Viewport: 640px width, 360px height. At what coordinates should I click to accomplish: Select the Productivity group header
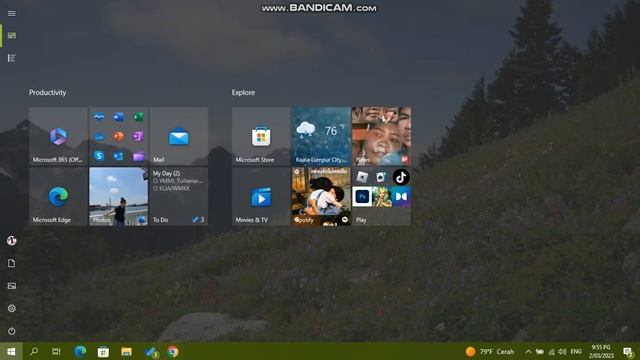(48, 93)
